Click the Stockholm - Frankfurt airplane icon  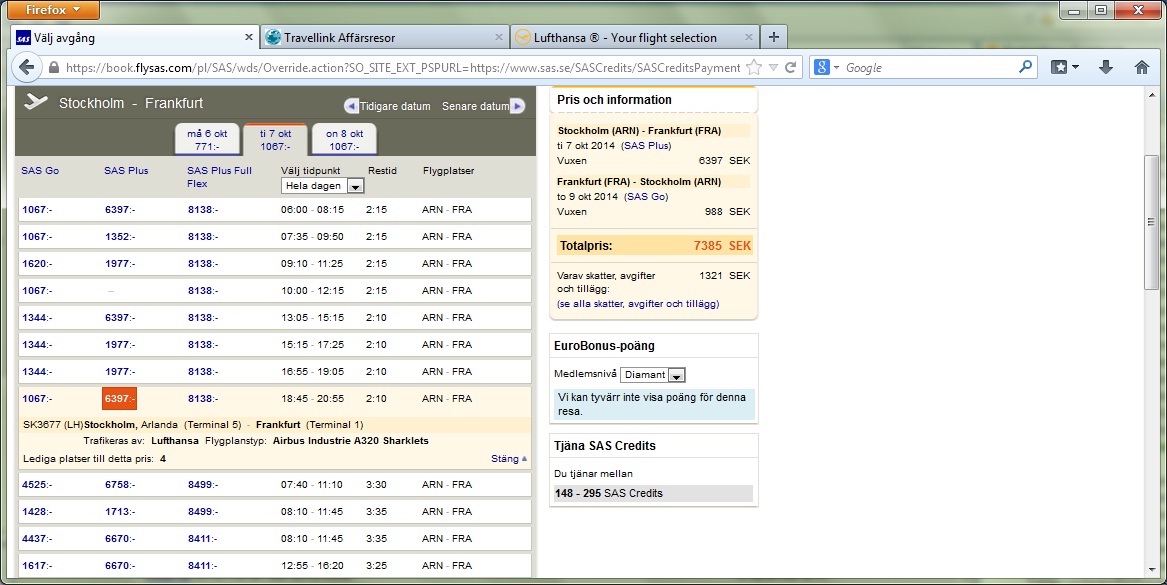tap(36, 102)
